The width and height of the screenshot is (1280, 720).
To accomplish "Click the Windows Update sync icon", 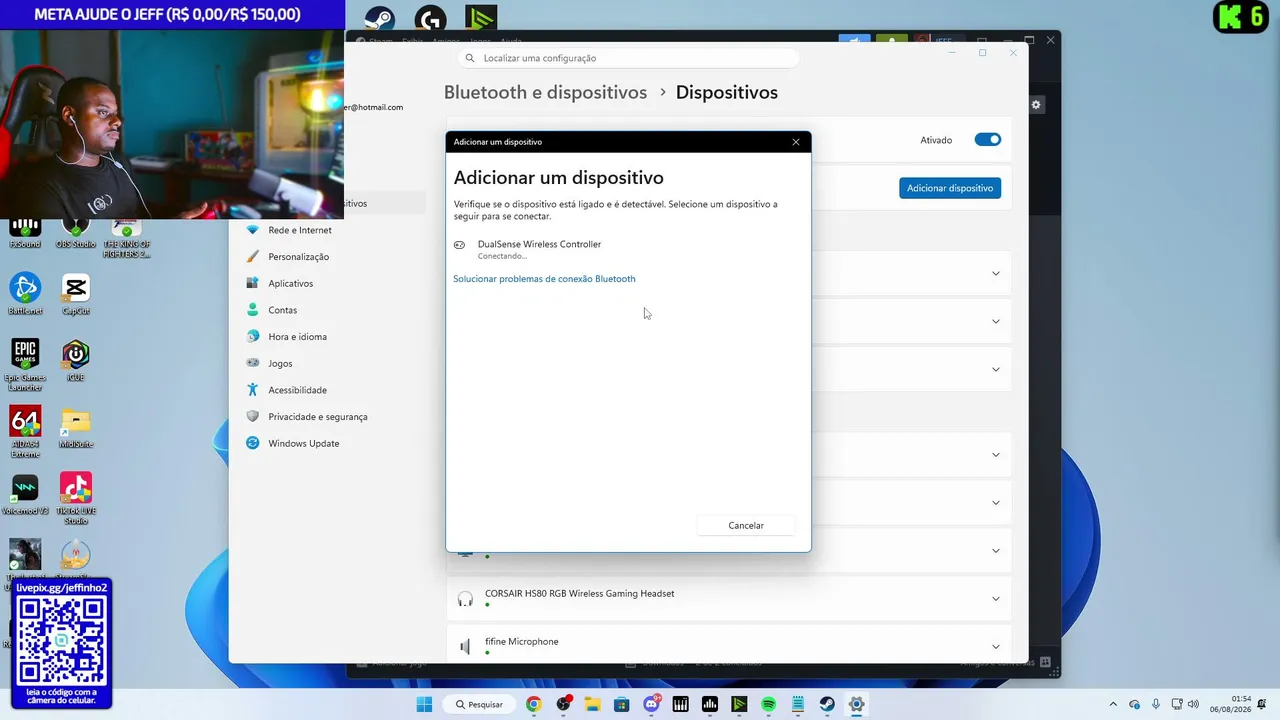I will 252,443.
